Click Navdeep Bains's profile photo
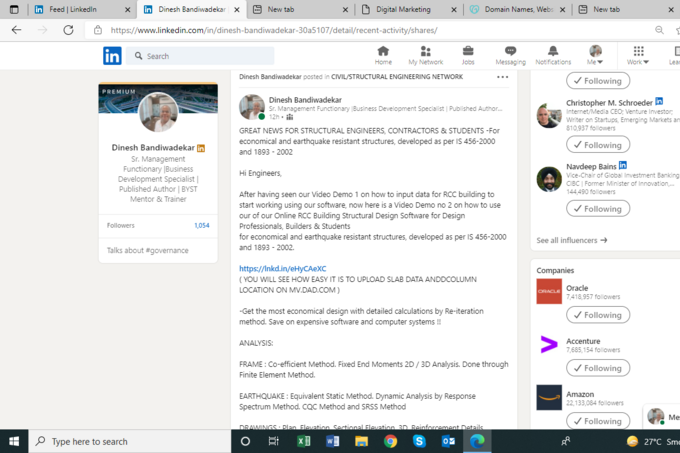Viewport: 680px width, 453px height. click(x=549, y=179)
